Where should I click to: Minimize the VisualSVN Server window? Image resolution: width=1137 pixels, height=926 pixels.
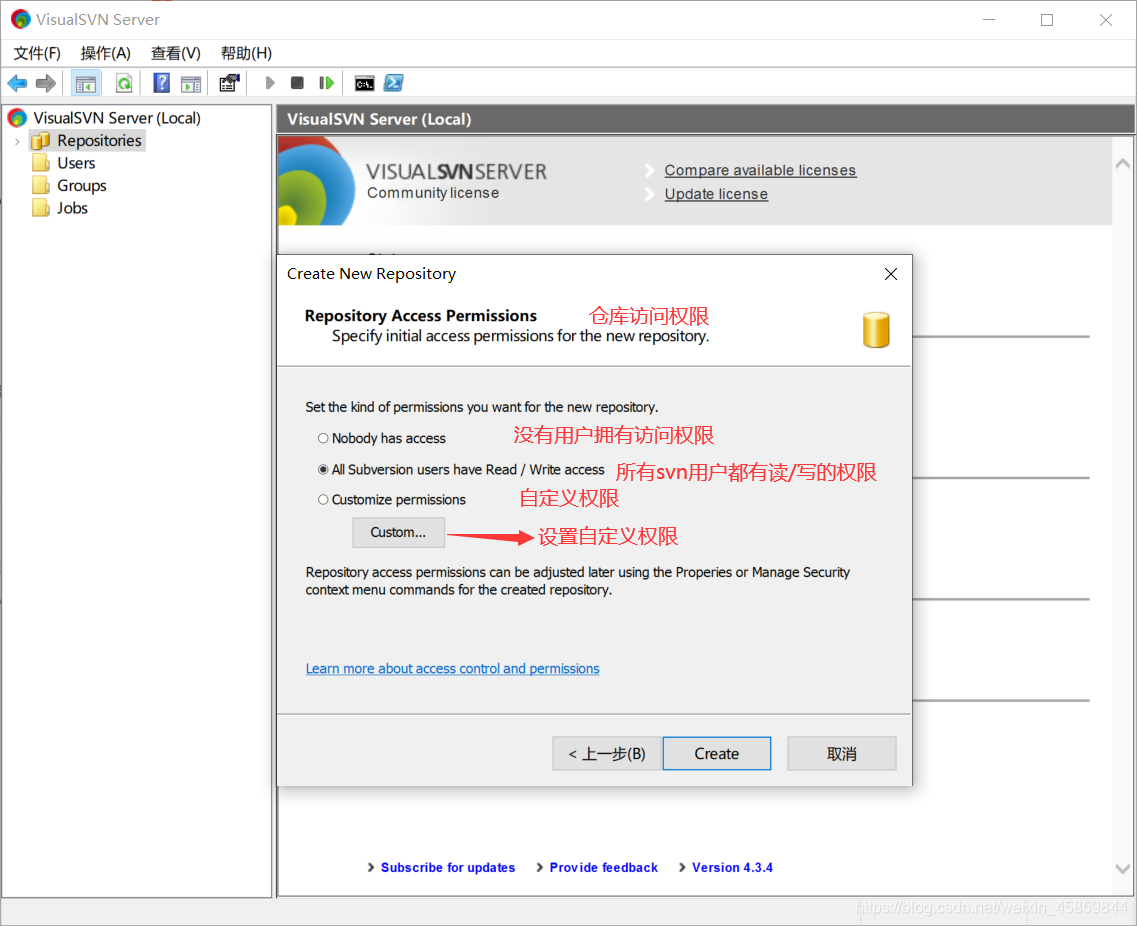[x=989, y=20]
